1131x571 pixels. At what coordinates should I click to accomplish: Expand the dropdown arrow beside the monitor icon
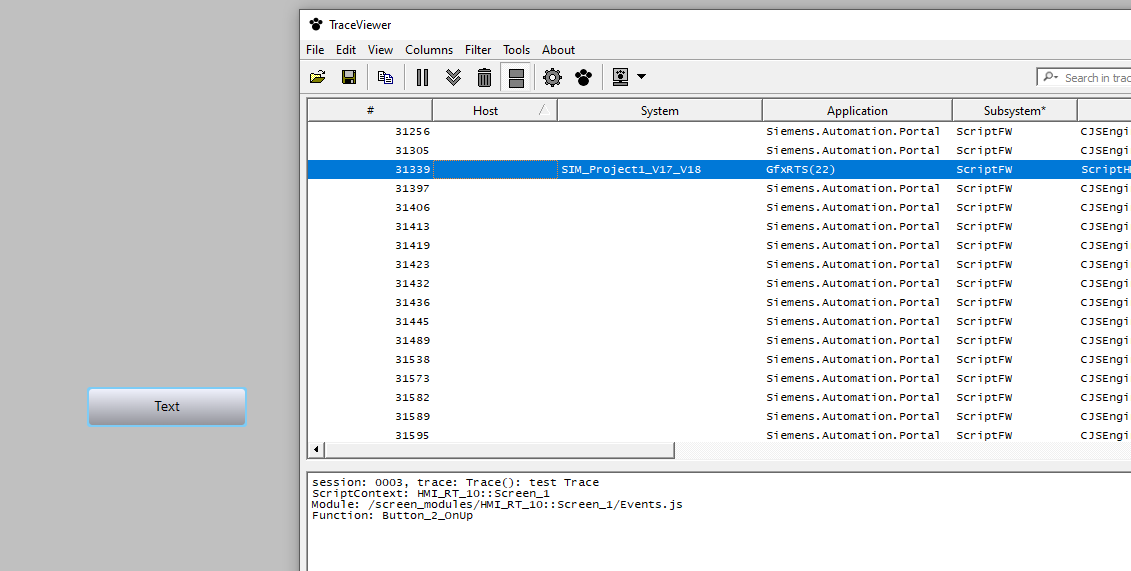pos(641,77)
